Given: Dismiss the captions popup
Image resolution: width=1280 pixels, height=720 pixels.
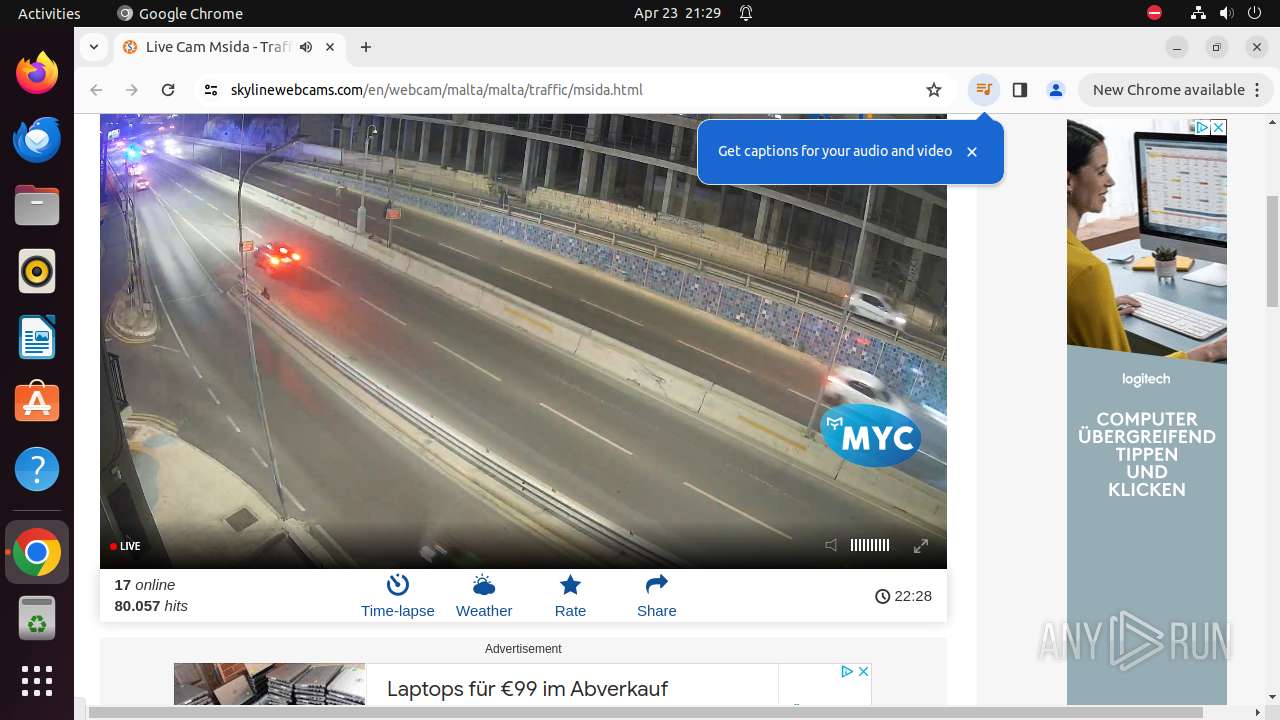Looking at the screenshot, I should tap(971, 152).
